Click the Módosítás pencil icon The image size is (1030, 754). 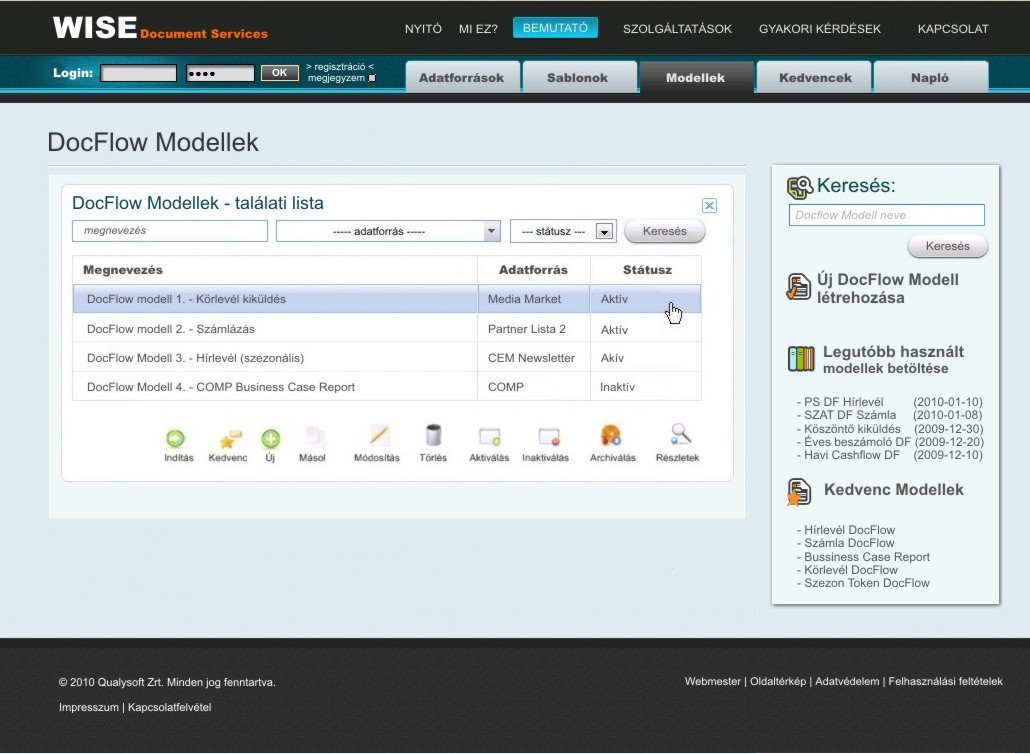(379, 436)
